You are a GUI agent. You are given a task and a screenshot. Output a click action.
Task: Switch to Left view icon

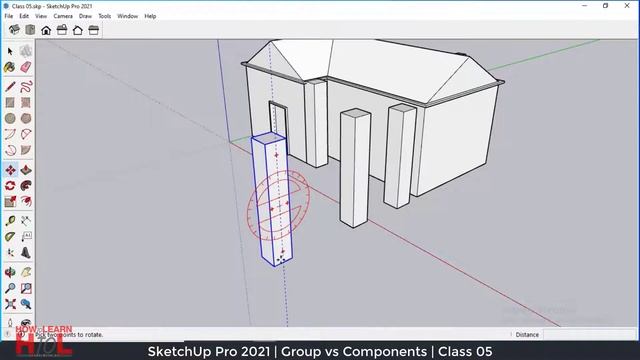(93, 30)
